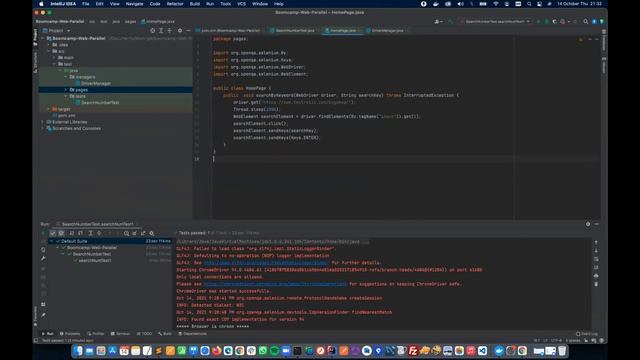Open editor warnings indicator
This screenshot has height=360, width=640.
(x=580, y=39)
